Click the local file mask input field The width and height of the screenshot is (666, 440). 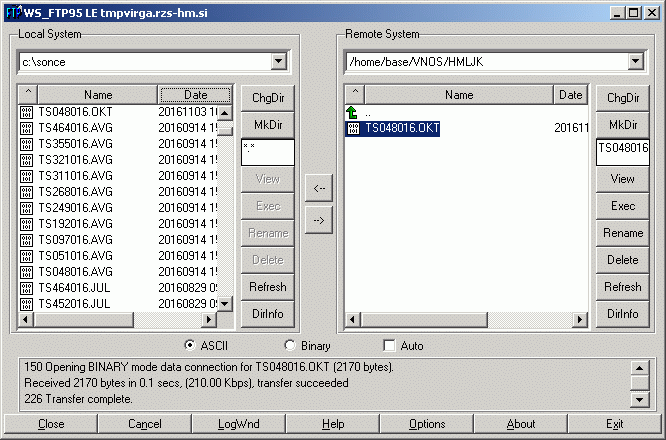[x=267, y=152]
